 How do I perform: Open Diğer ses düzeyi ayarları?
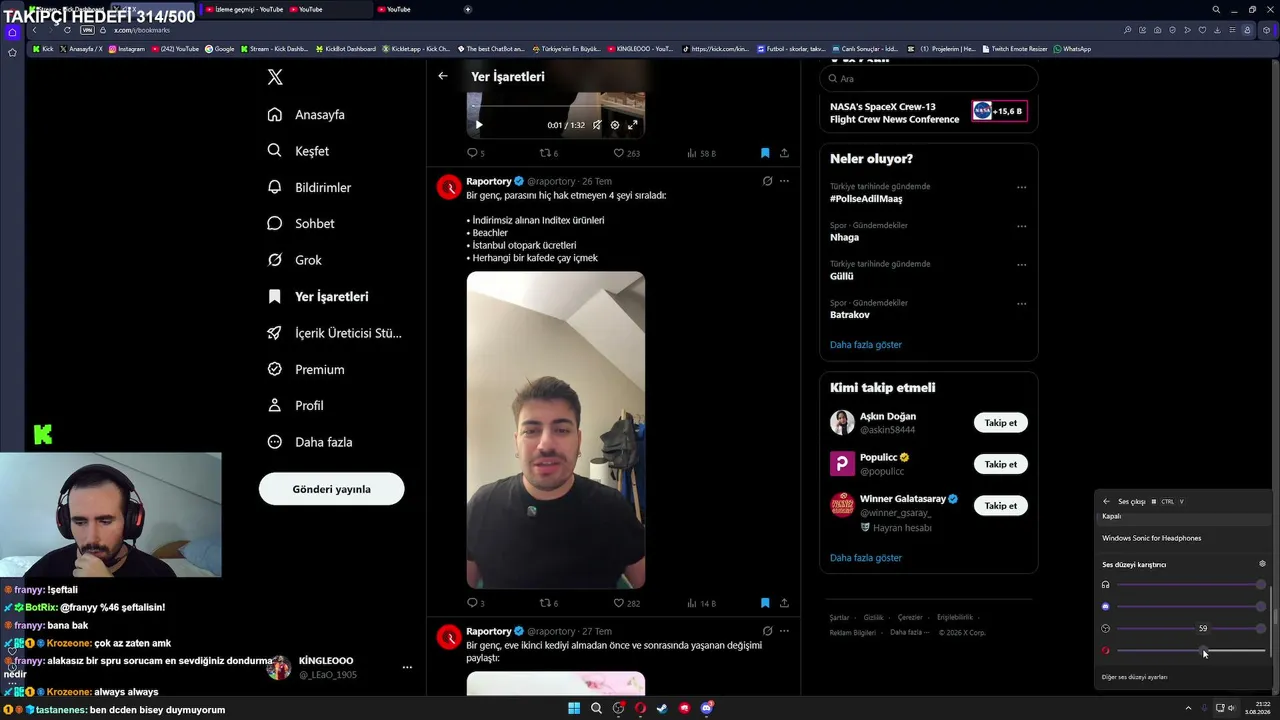[x=1134, y=677]
